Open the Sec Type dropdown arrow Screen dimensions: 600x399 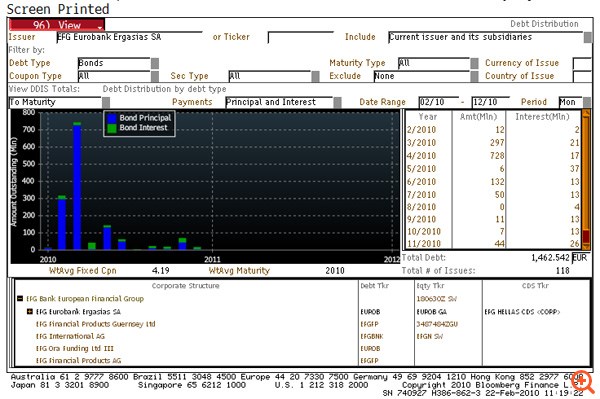[315, 76]
